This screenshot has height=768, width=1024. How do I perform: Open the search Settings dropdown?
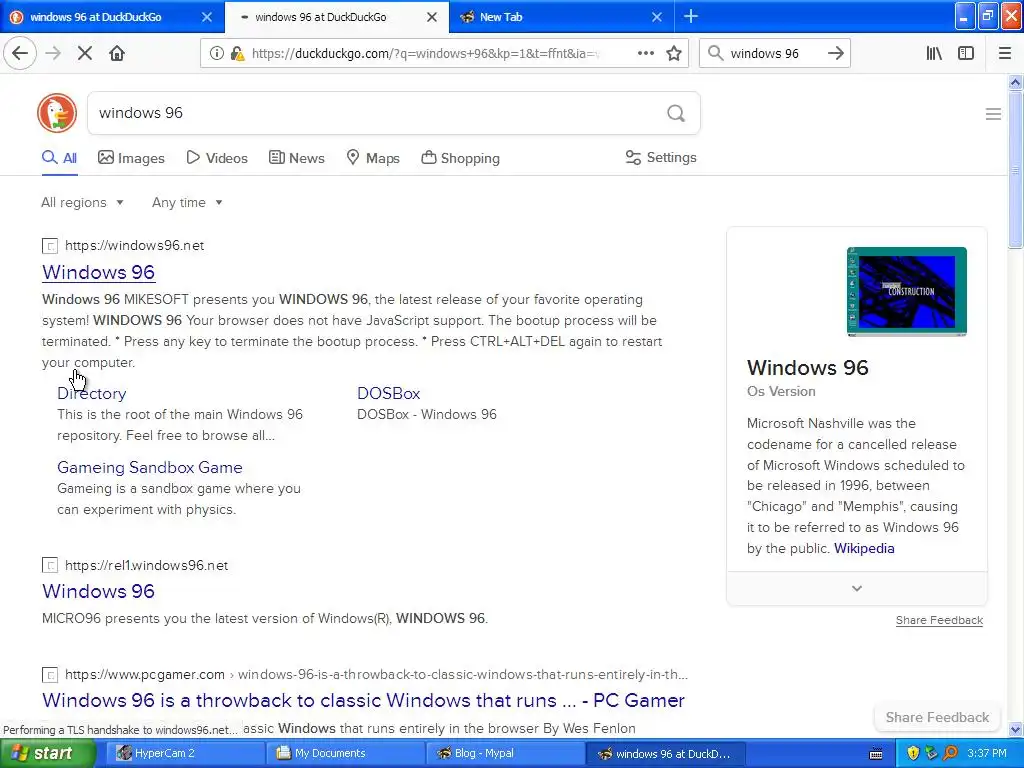tap(661, 157)
